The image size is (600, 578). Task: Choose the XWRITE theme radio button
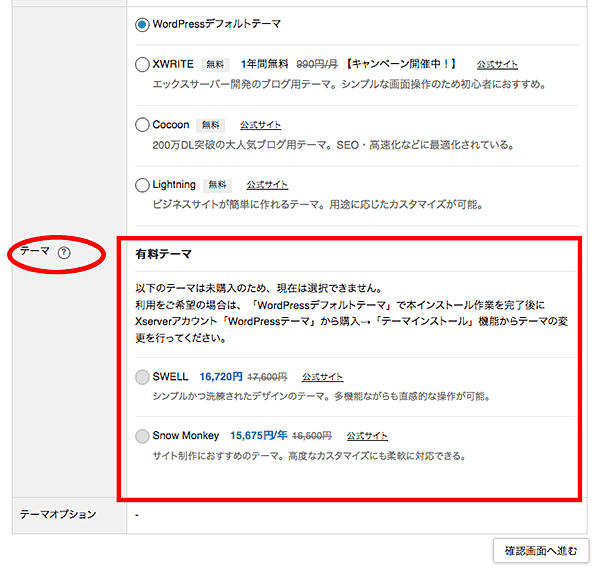pyautogui.click(x=142, y=64)
